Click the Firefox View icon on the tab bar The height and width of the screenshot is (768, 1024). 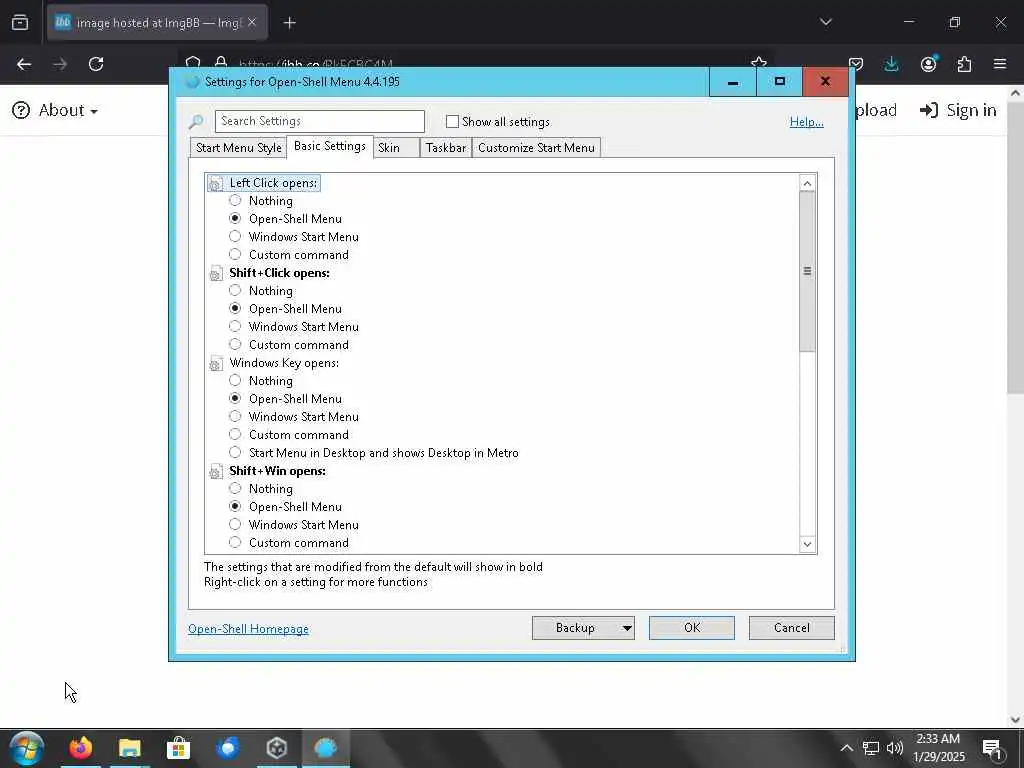(20, 23)
